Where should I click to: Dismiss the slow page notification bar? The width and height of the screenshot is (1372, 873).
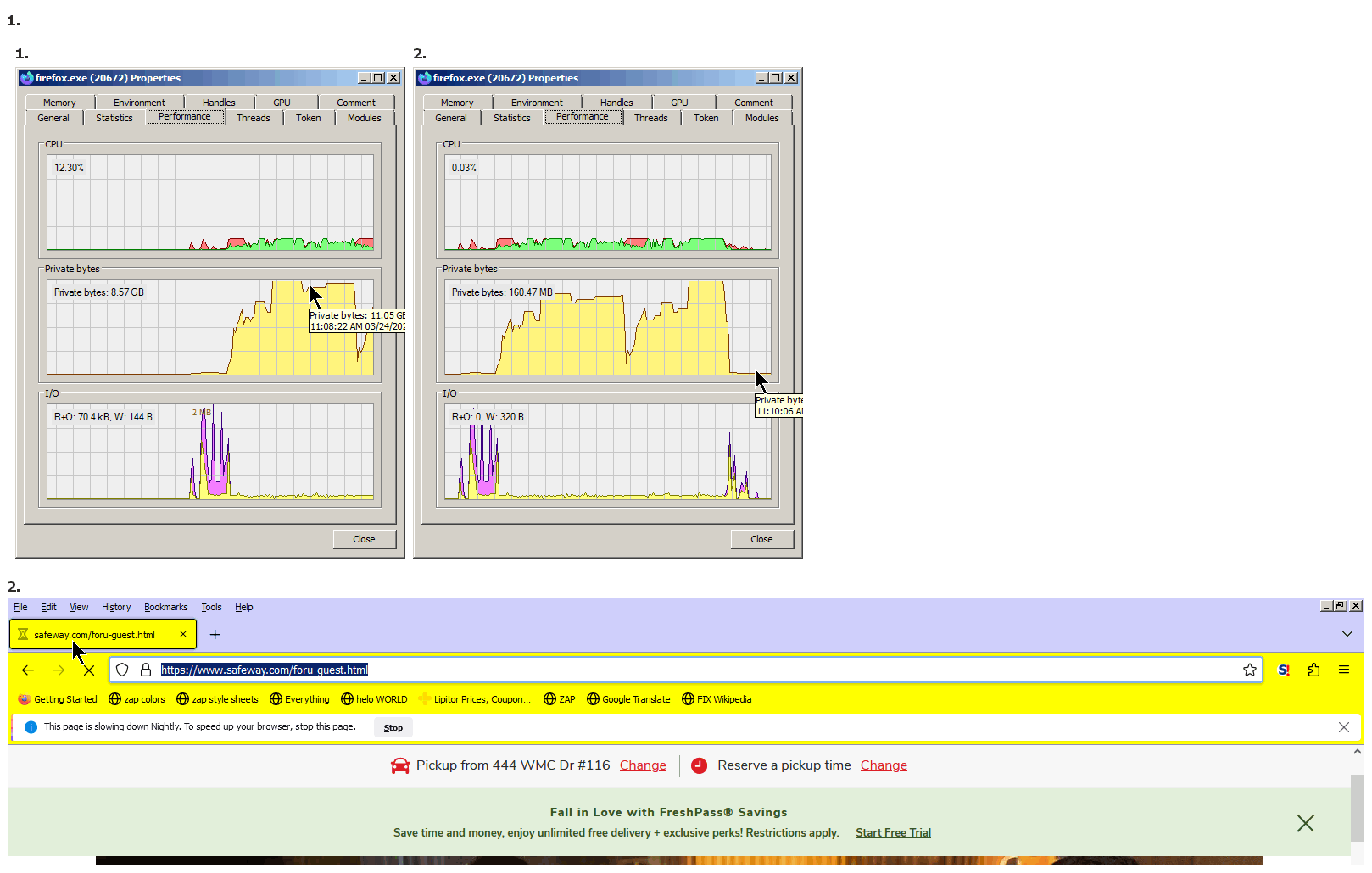coord(1344,728)
